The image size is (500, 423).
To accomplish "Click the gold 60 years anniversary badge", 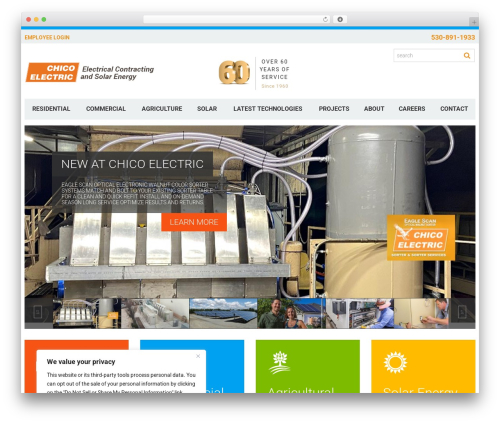I will [x=234, y=72].
